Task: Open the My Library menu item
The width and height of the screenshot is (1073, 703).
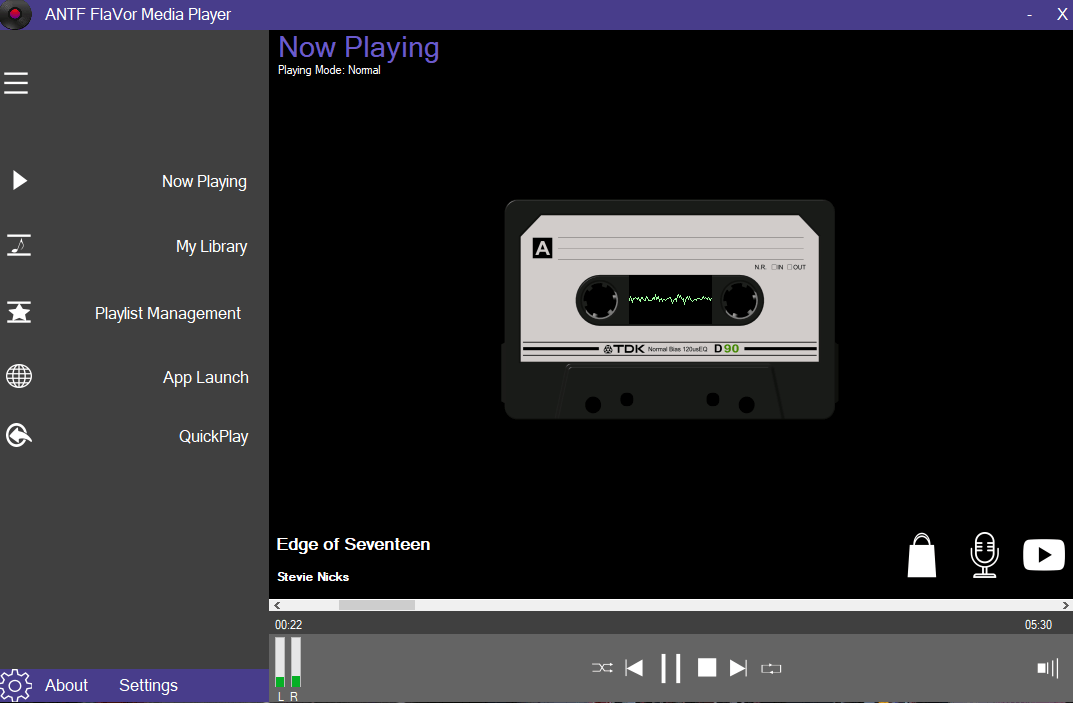Action: click(211, 246)
